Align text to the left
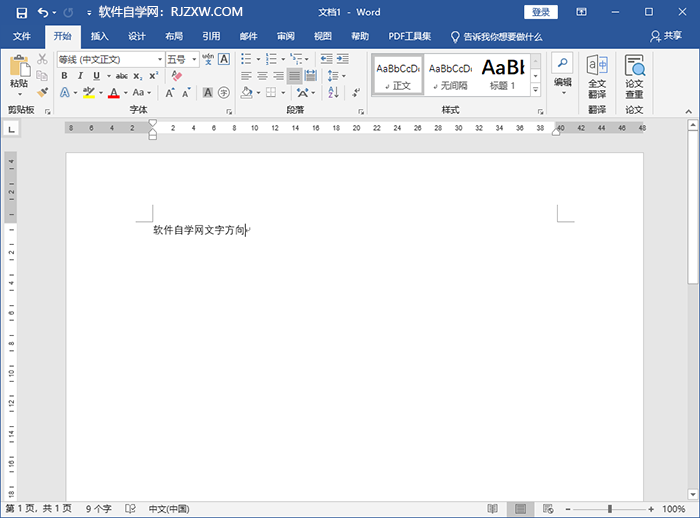700x518 pixels. pyautogui.click(x=246, y=76)
